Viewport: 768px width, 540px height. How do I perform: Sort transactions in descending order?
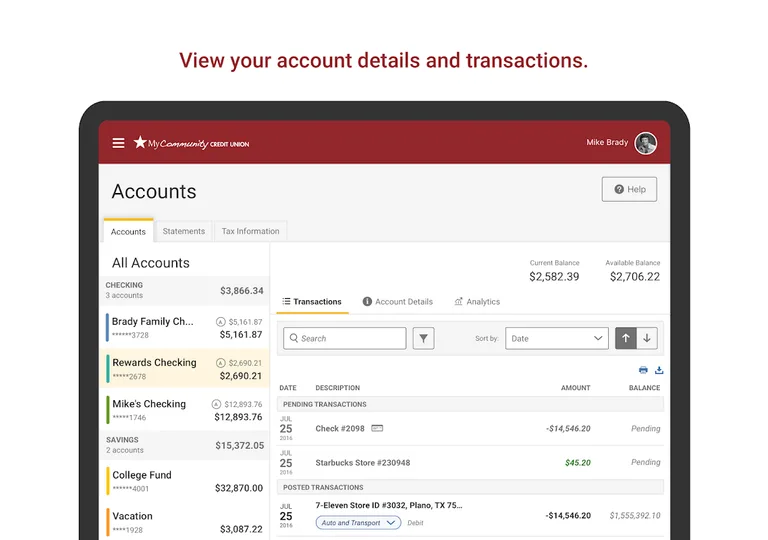(647, 338)
